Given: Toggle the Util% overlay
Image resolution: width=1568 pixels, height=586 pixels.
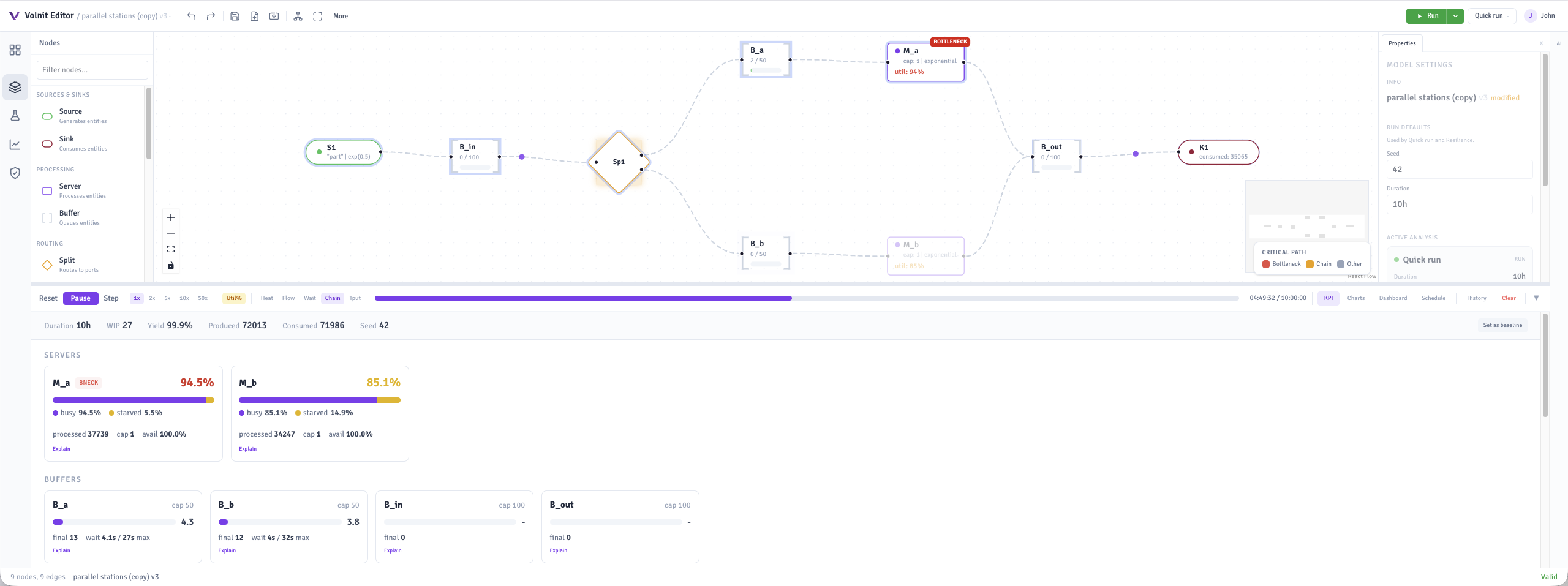Looking at the screenshot, I should pos(234,298).
